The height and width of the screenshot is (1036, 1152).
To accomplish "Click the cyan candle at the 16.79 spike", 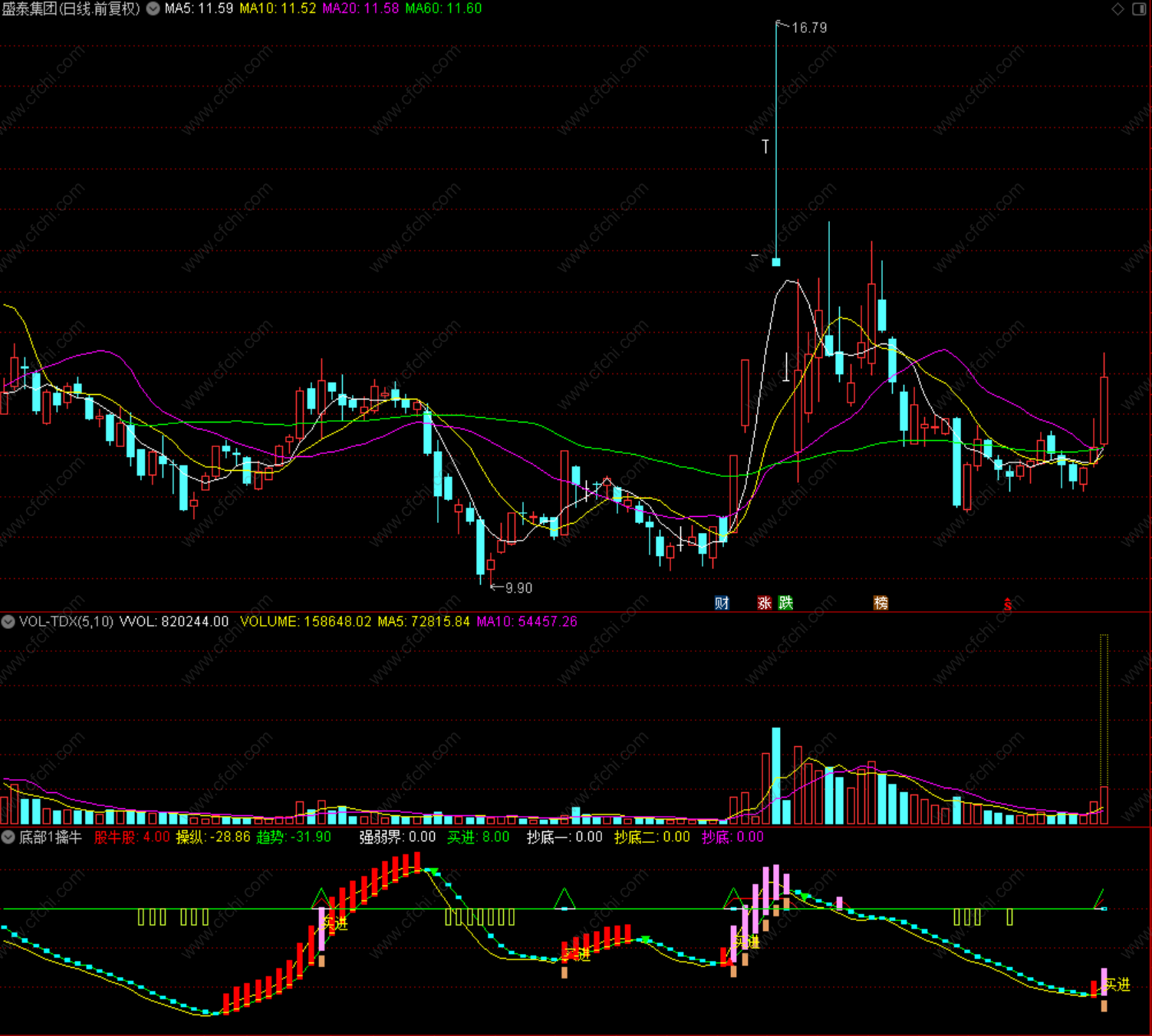I will coord(776,262).
